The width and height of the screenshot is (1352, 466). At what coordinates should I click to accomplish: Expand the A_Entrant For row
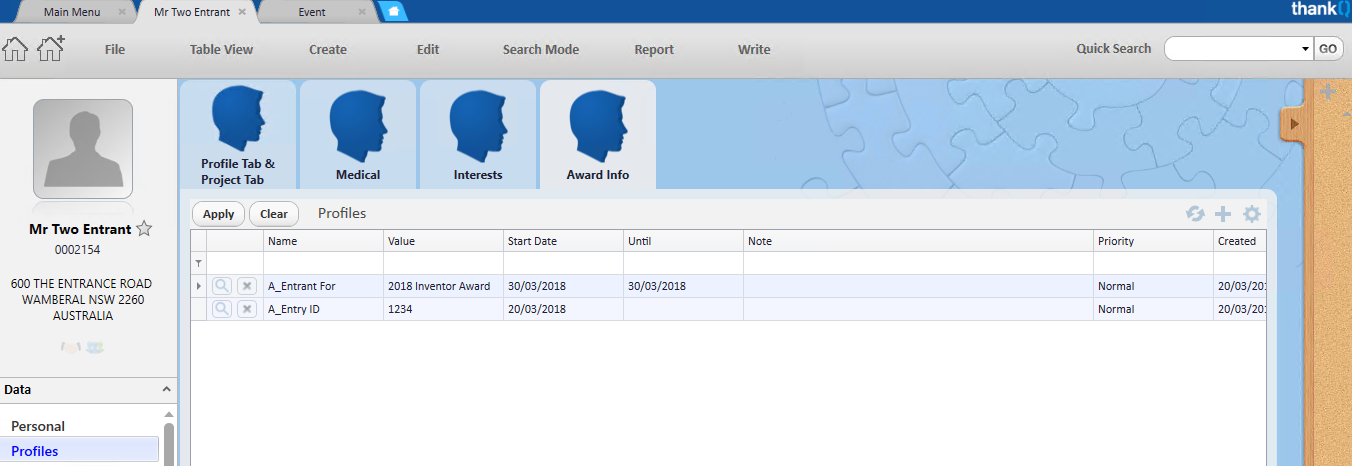coord(198,286)
